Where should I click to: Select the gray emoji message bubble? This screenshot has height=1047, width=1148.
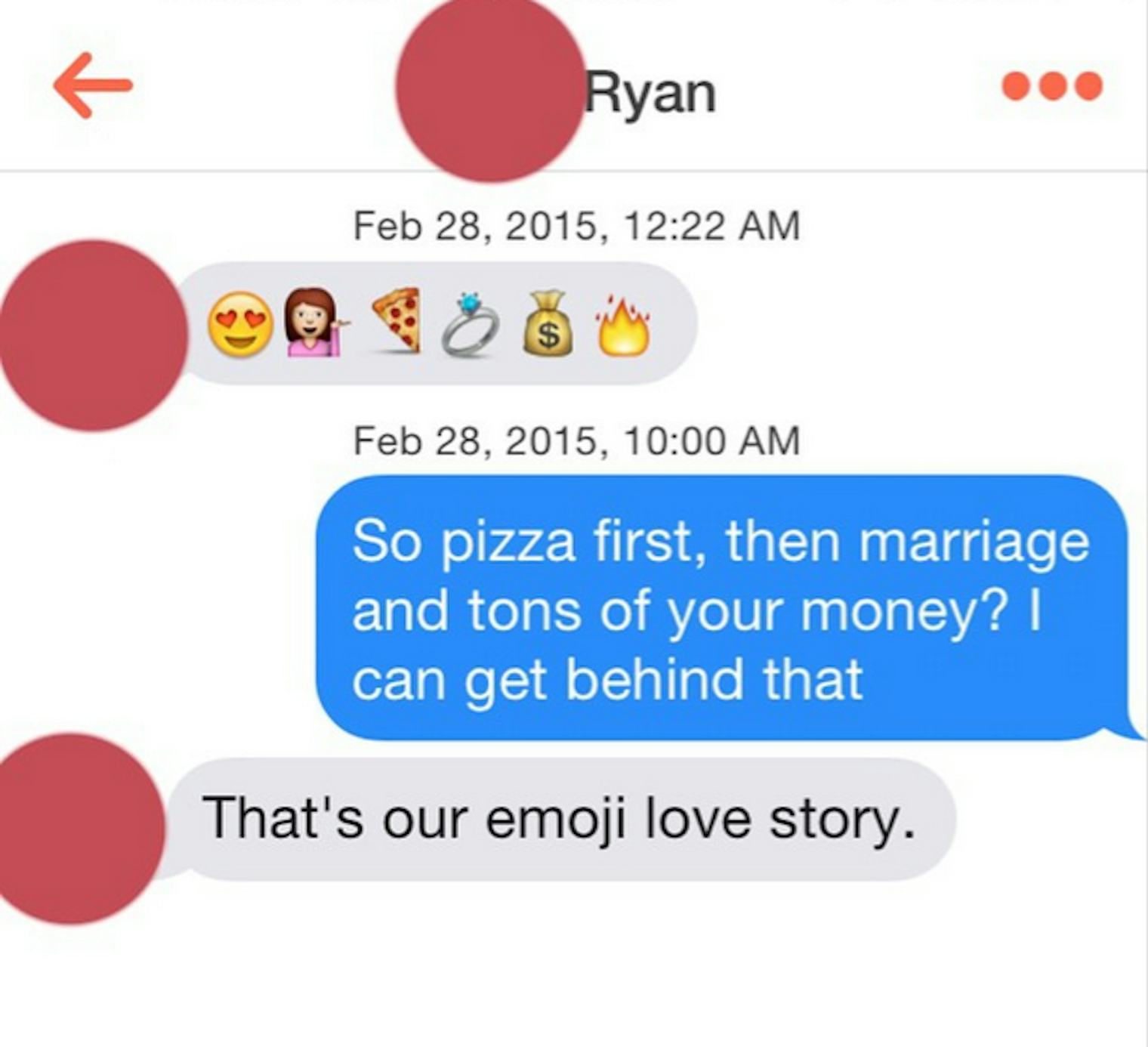438,323
